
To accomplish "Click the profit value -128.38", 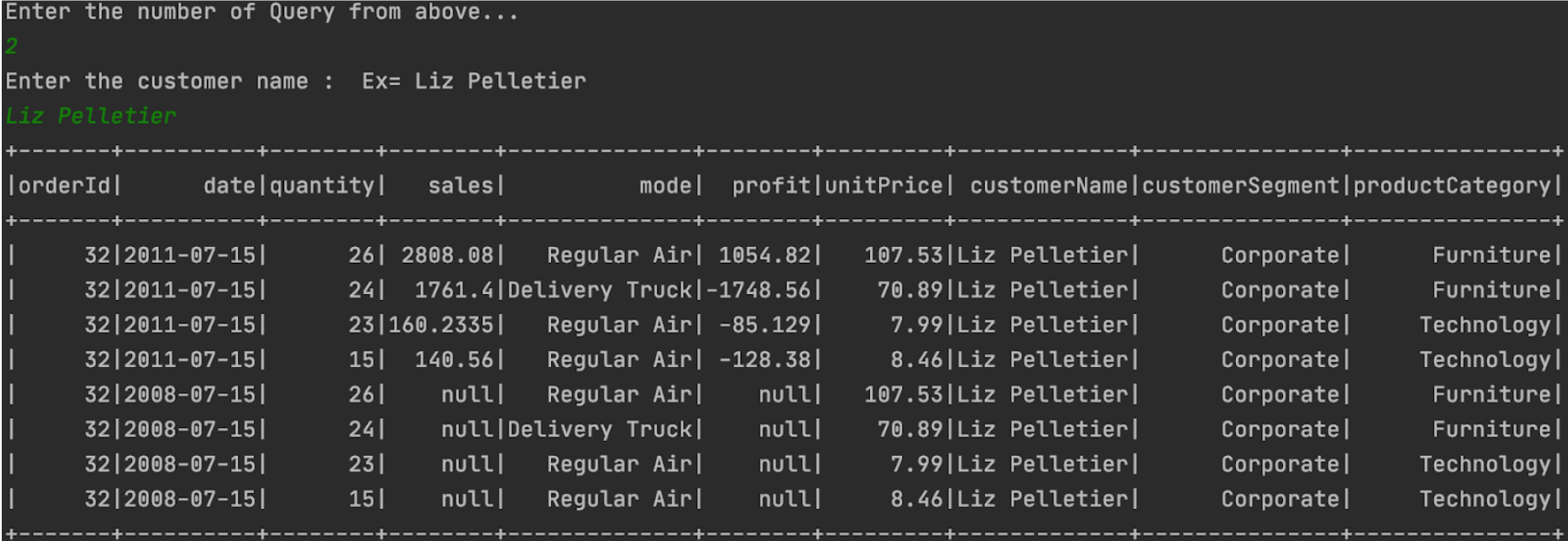I will tap(765, 360).
